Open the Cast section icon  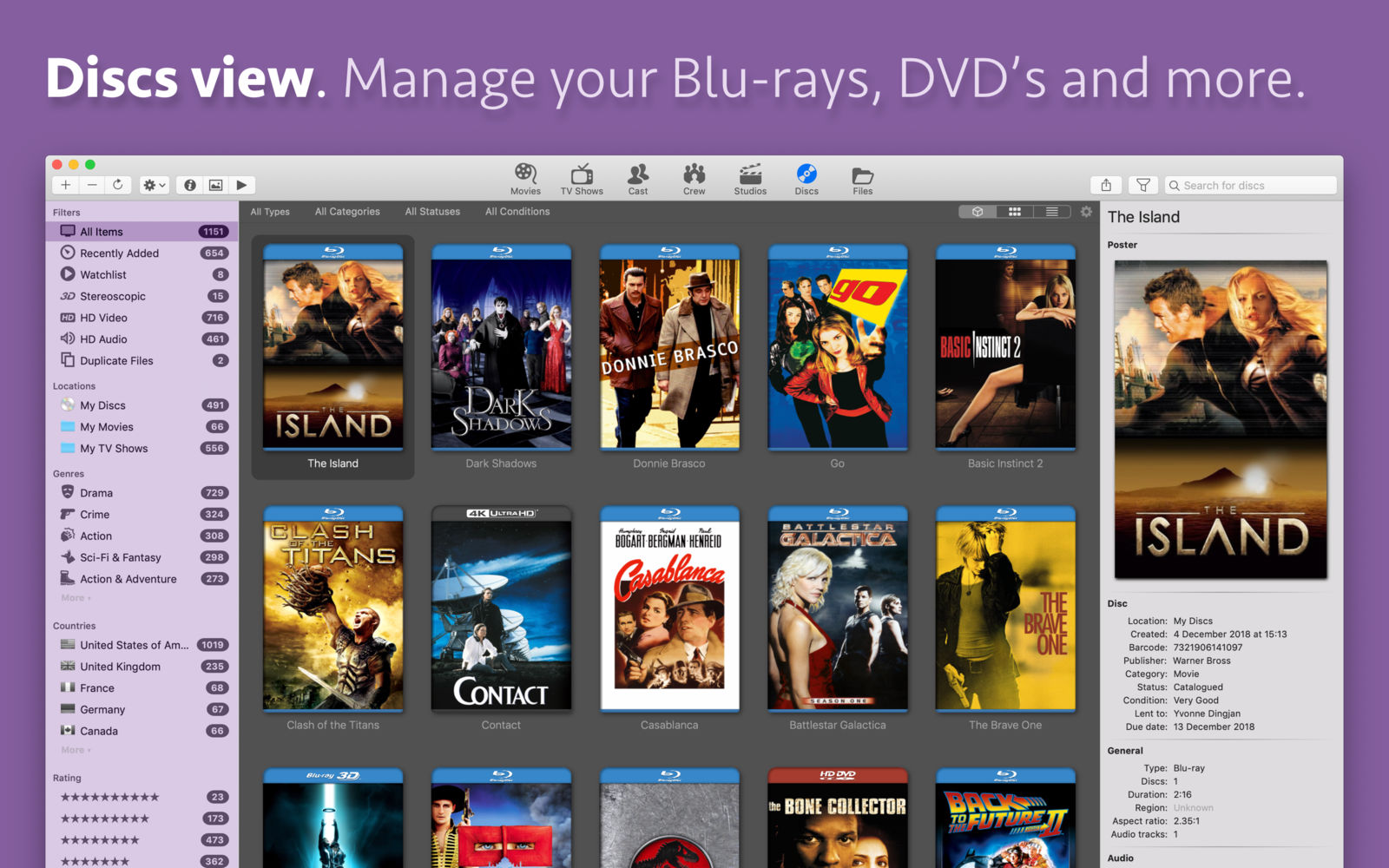(x=638, y=180)
